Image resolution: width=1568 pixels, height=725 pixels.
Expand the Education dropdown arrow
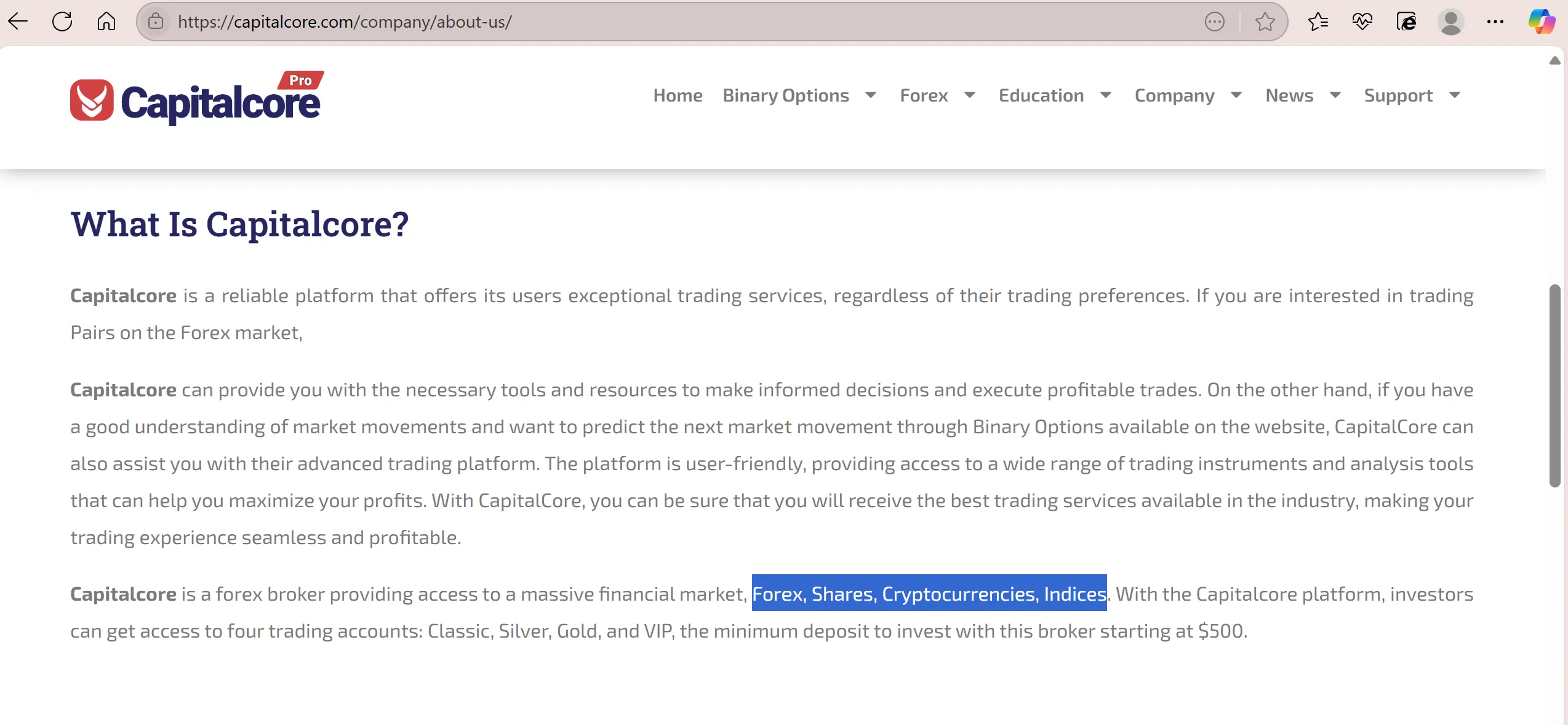pyautogui.click(x=1106, y=95)
